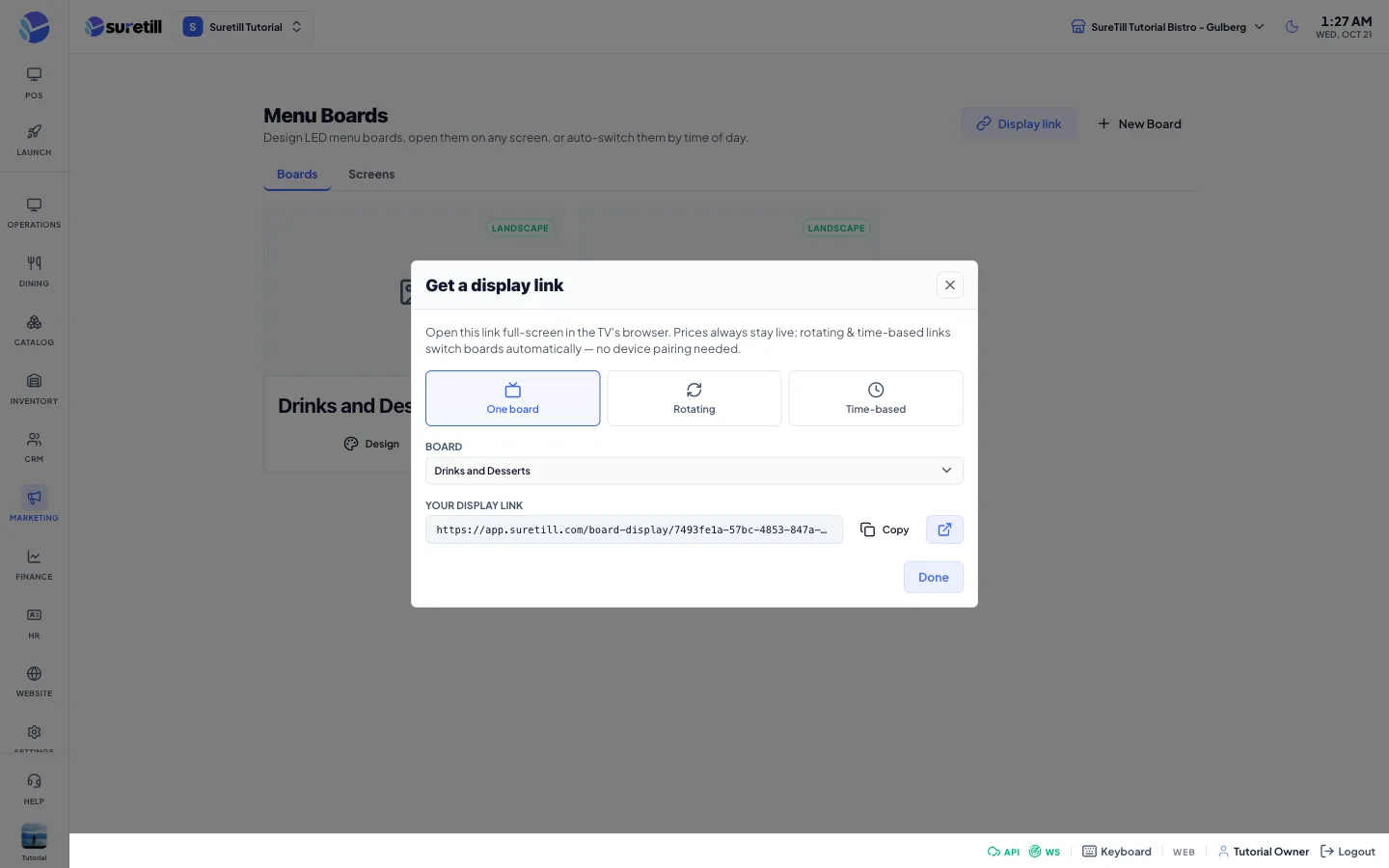Expand the Suretill Tutorial workspace switcher

click(x=244, y=27)
